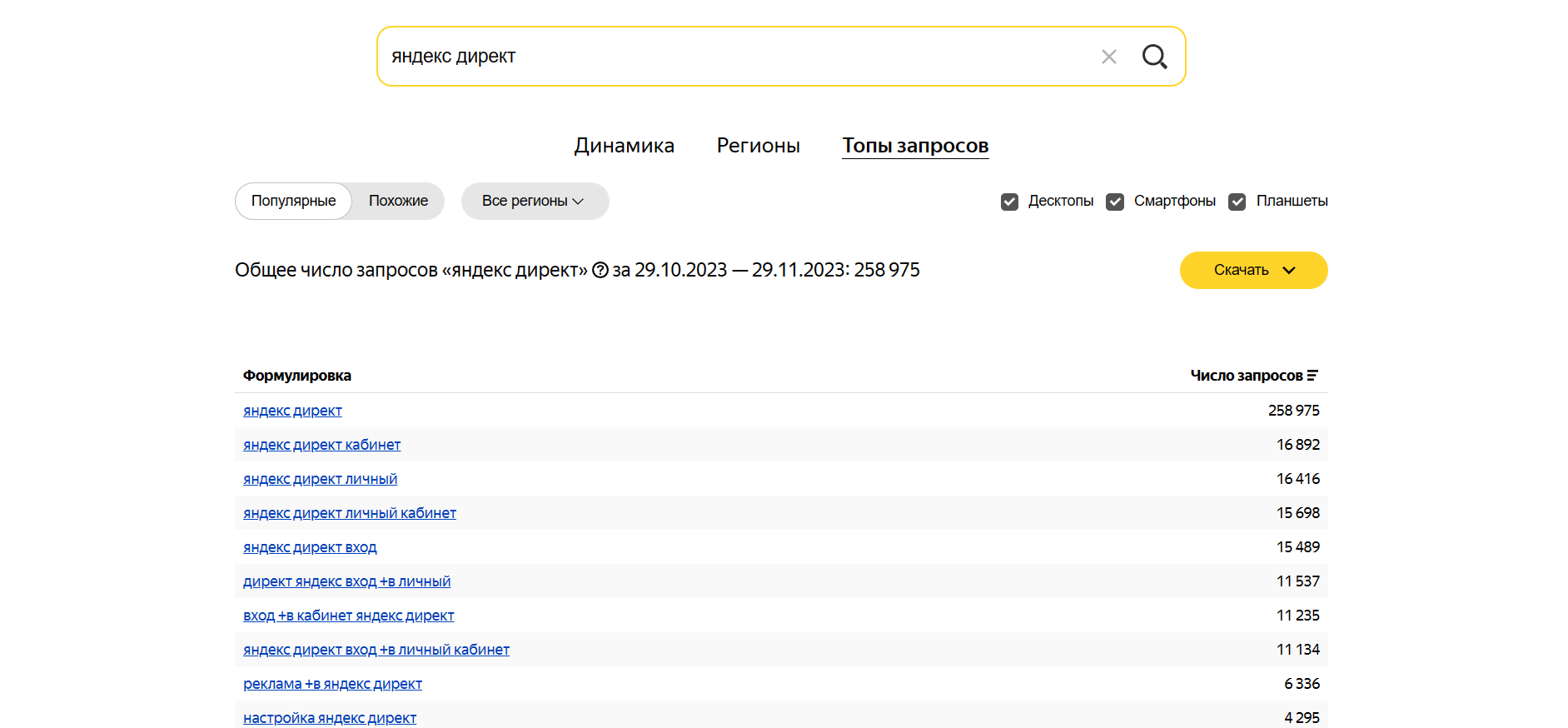Open the реклама +в яндекс директ link
1568x728 pixels.
[x=332, y=684]
